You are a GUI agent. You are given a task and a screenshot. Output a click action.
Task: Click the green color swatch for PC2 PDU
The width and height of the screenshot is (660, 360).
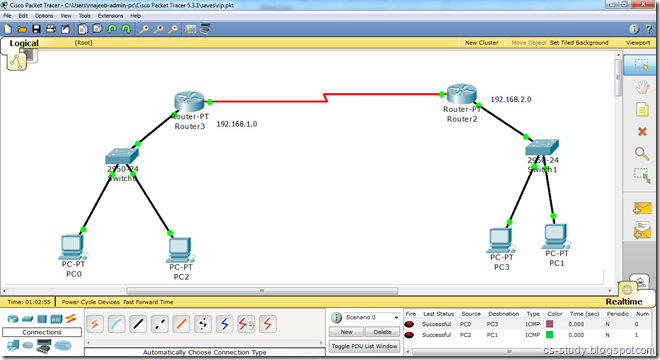click(549, 335)
